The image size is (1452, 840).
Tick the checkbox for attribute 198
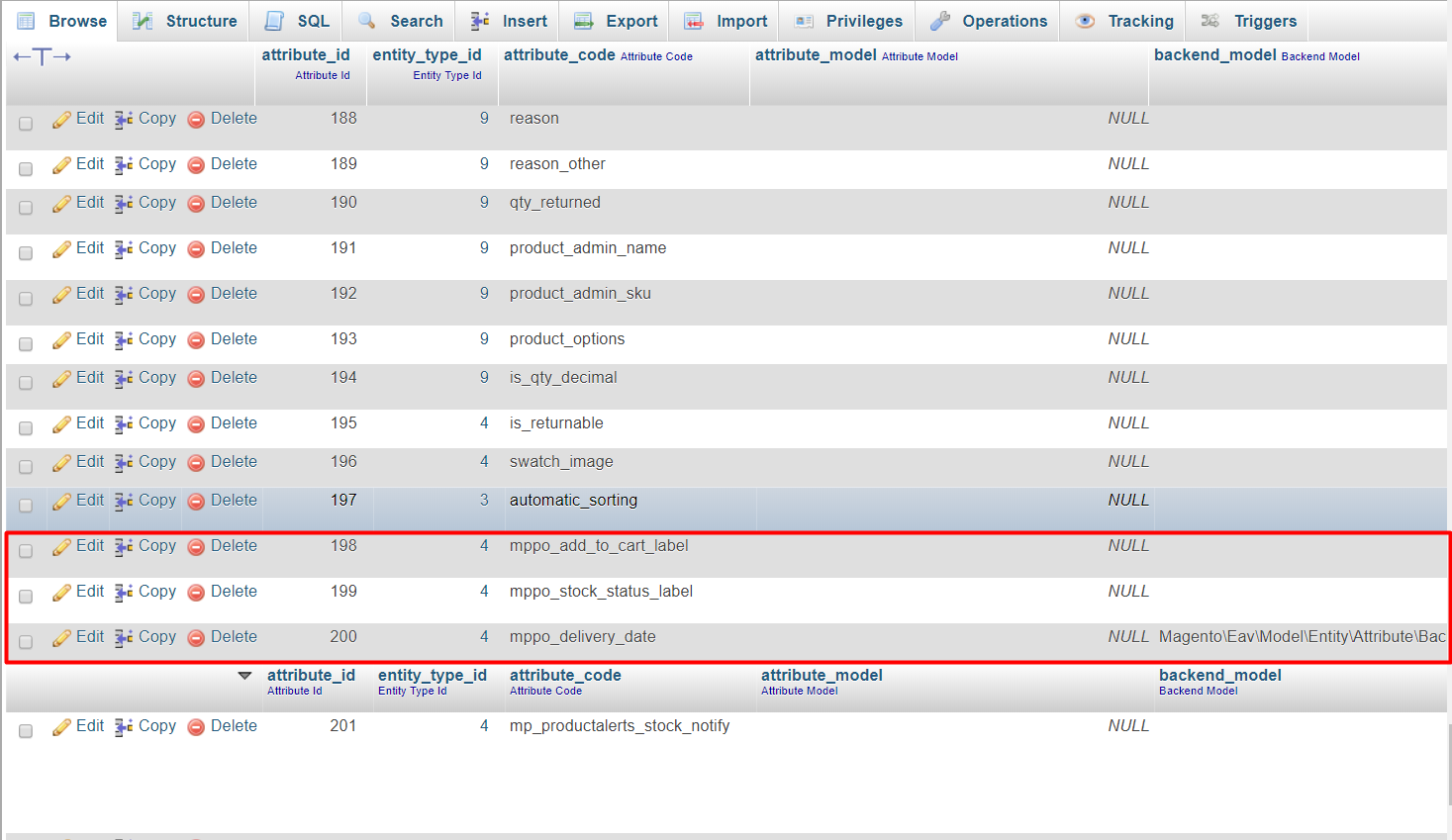pyautogui.click(x=26, y=551)
